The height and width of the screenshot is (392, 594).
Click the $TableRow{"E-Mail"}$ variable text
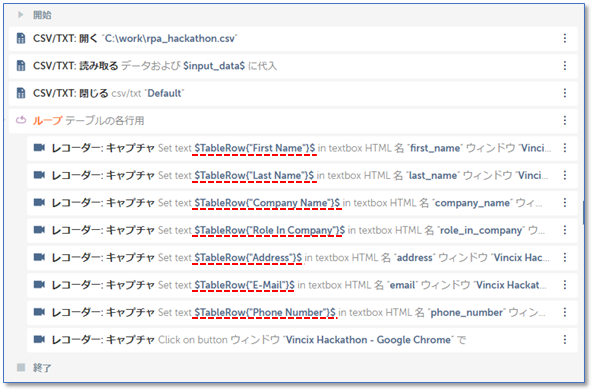tap(244, 285)
